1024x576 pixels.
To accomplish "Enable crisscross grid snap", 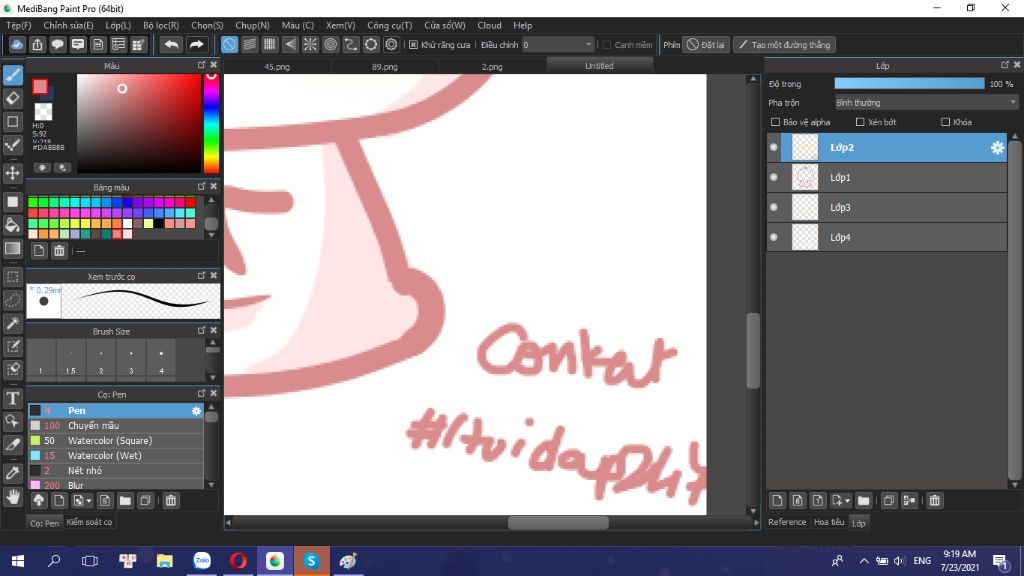I will coord(270,44).
